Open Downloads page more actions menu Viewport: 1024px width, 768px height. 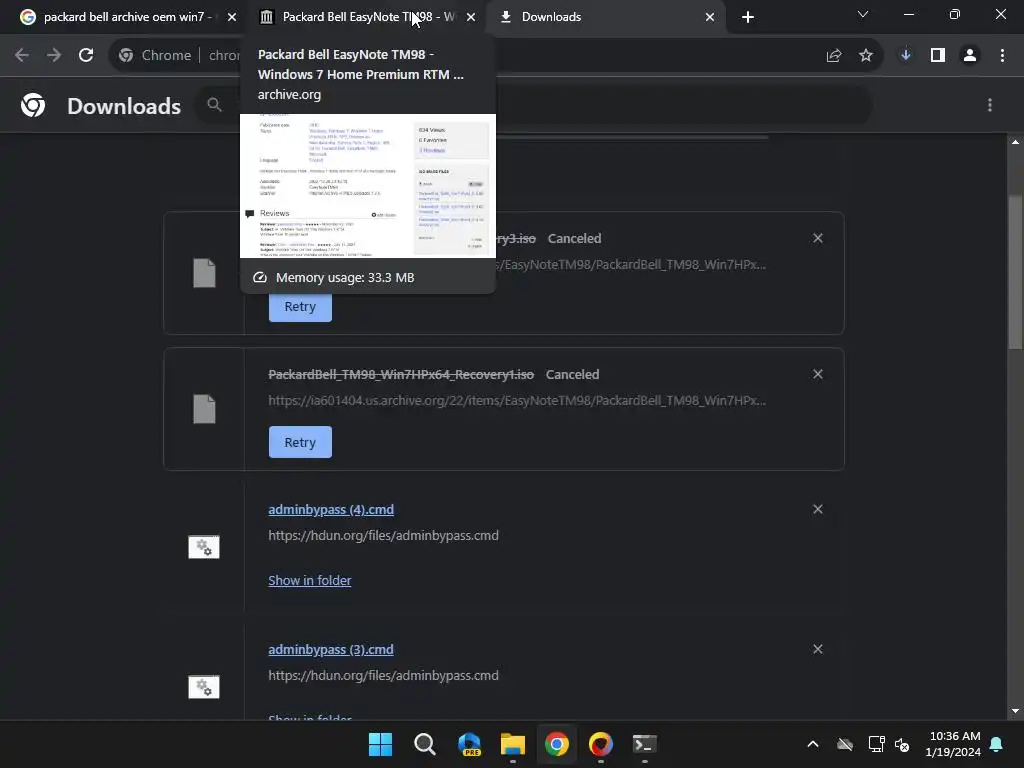click(x=990, y=105)
